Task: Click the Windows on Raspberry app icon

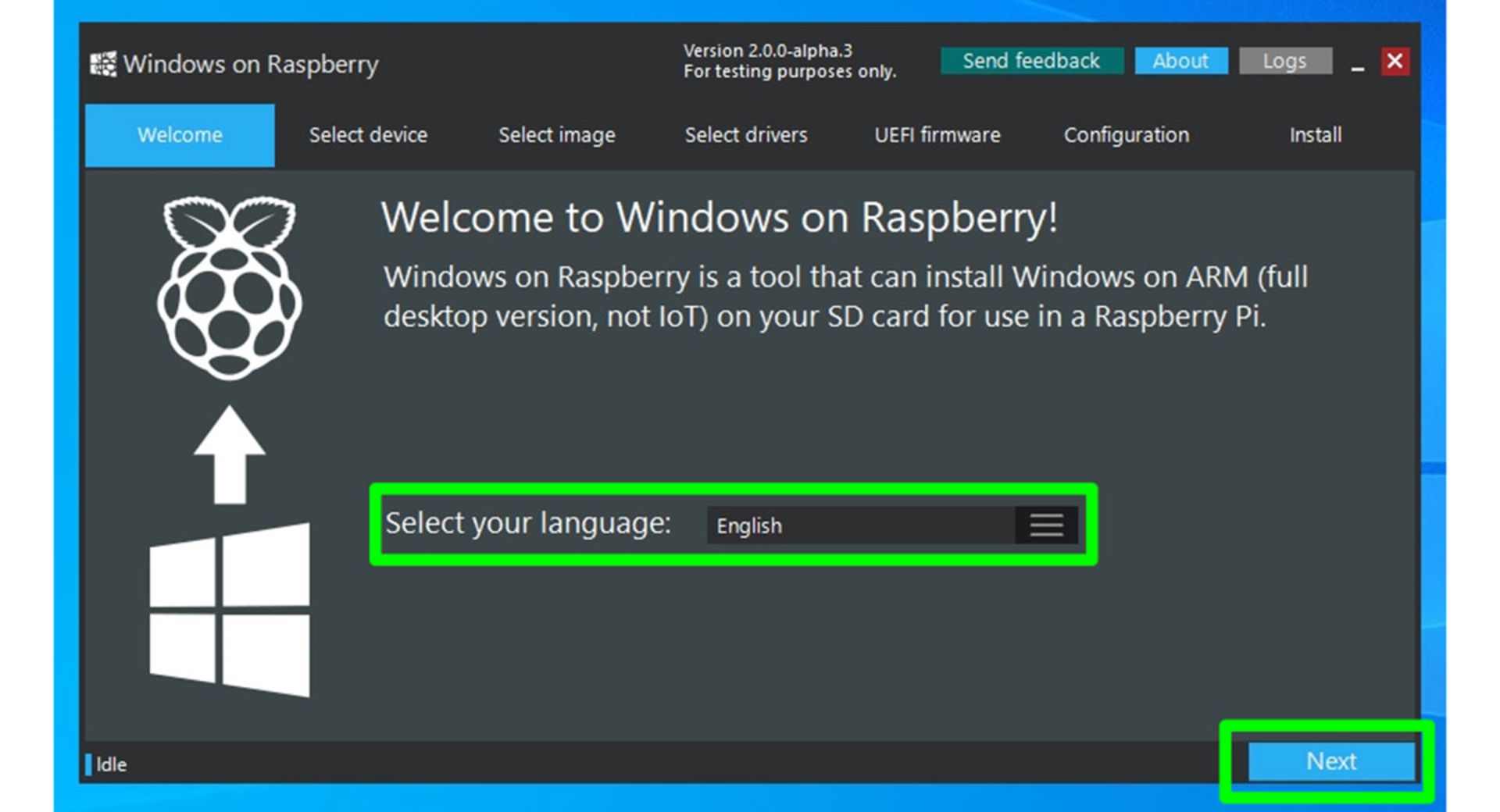Action: tap(102, 64)
